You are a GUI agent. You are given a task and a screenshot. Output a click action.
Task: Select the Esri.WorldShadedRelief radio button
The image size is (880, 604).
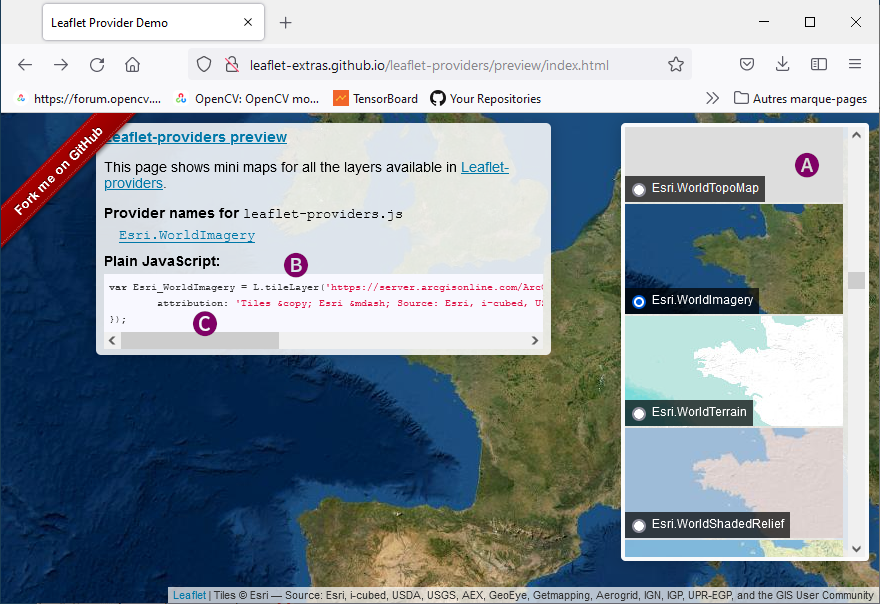coord(639,525)
